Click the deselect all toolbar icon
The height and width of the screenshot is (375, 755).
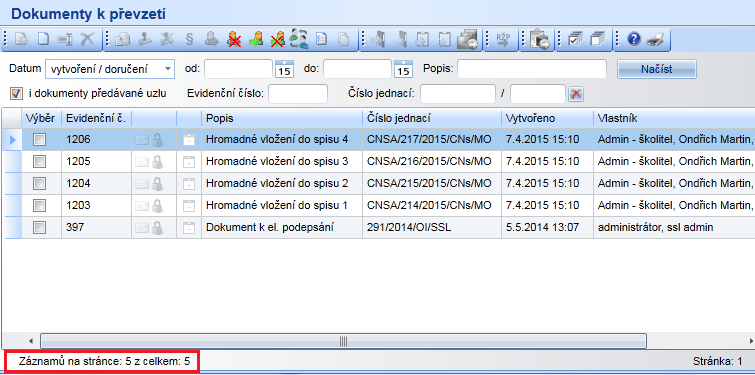(598, 39)
